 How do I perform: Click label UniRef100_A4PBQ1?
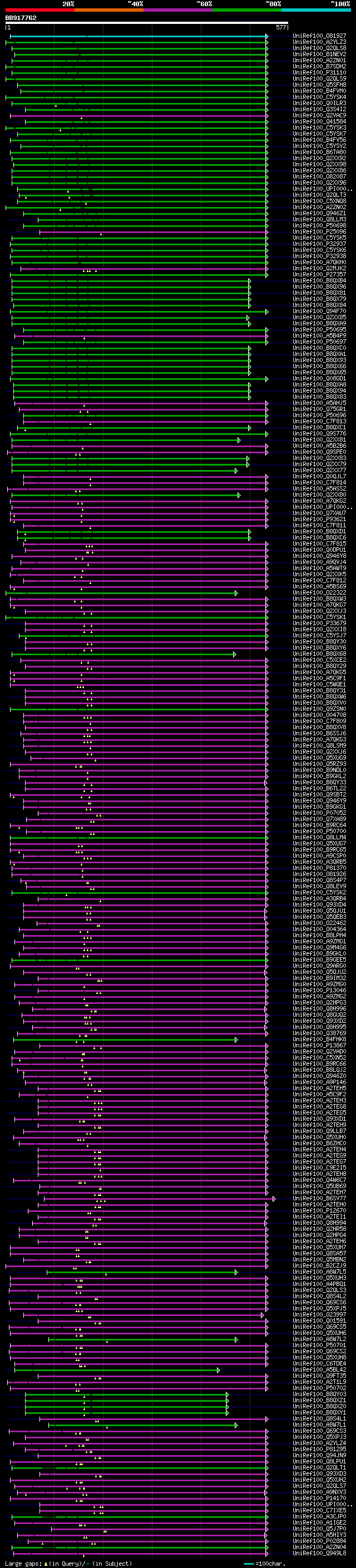pos(319,1284)
